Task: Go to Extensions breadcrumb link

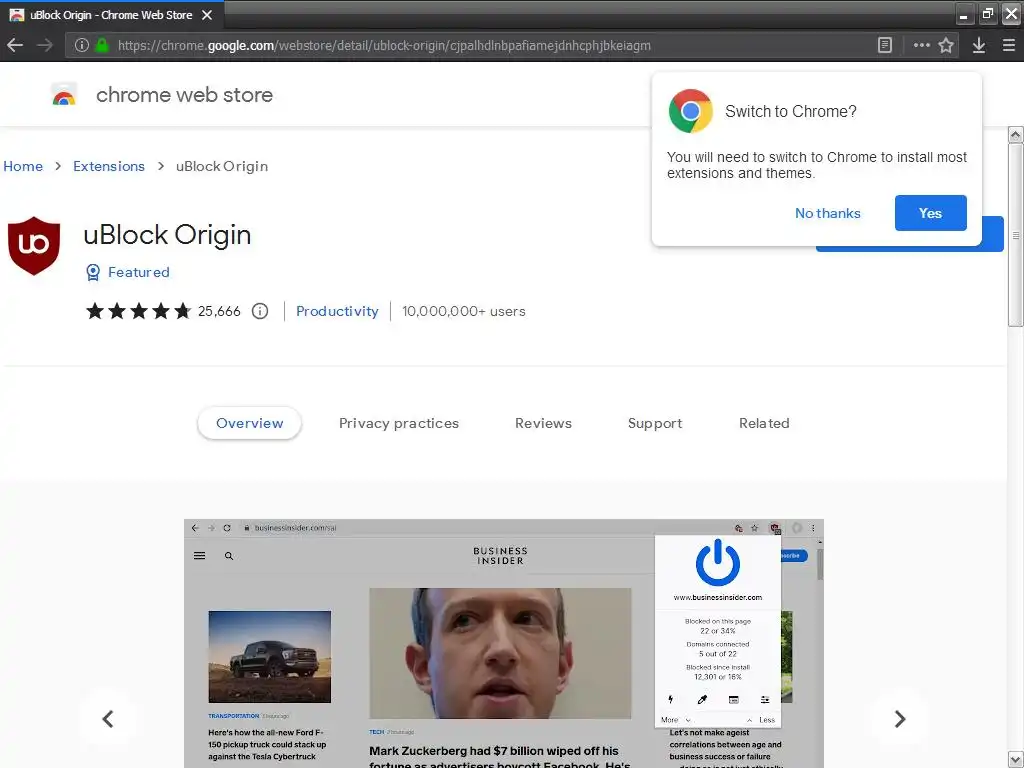Action: (108, 166)
